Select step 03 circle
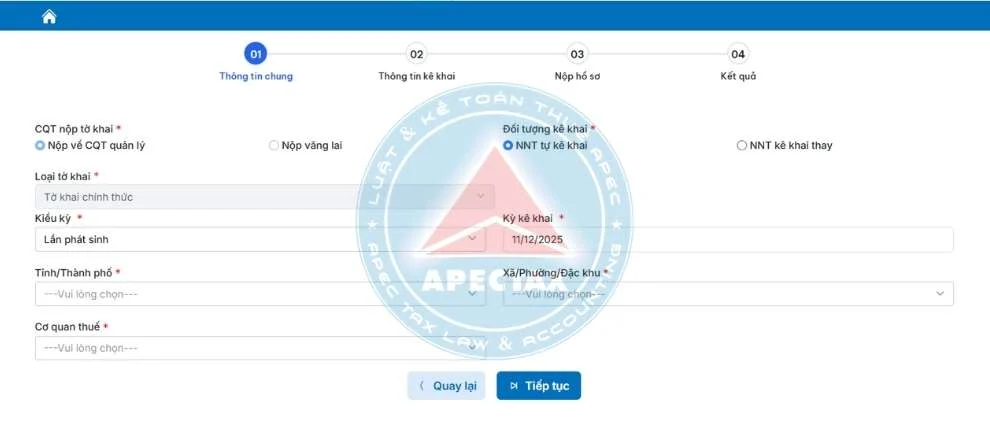990x443 pixels. [x=577, y=54]
